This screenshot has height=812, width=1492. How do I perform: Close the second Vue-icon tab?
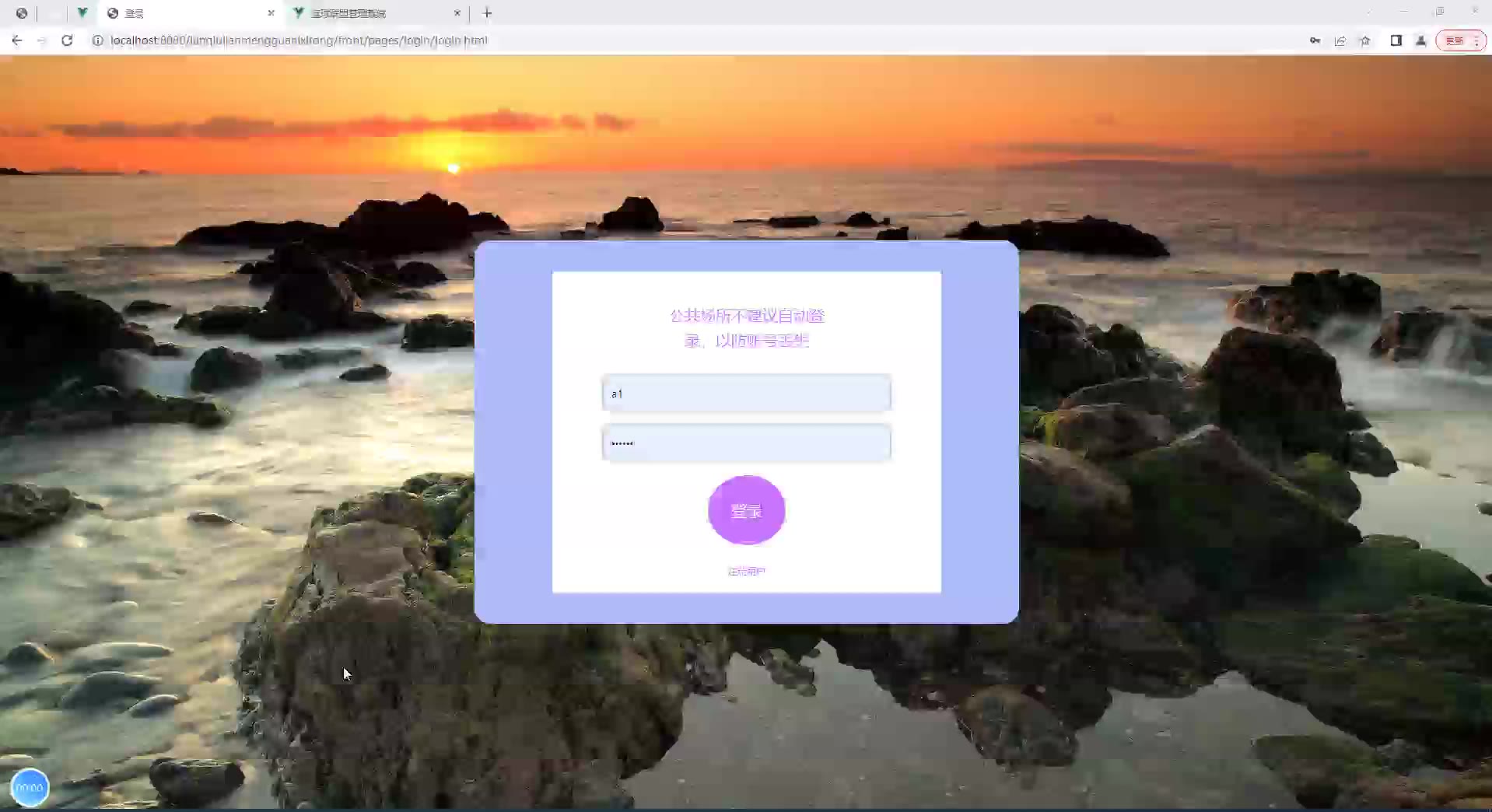pyautogui.click(x=457, y=13)
